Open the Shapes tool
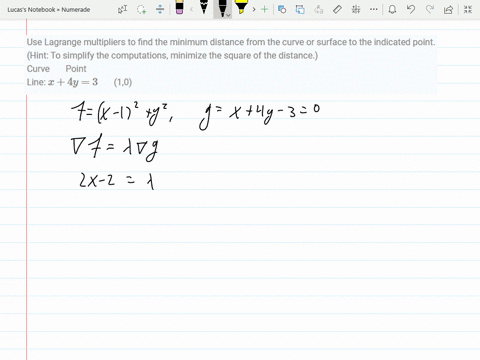The image size is (480, 360). pyautogui.click(x=282, y=9)
